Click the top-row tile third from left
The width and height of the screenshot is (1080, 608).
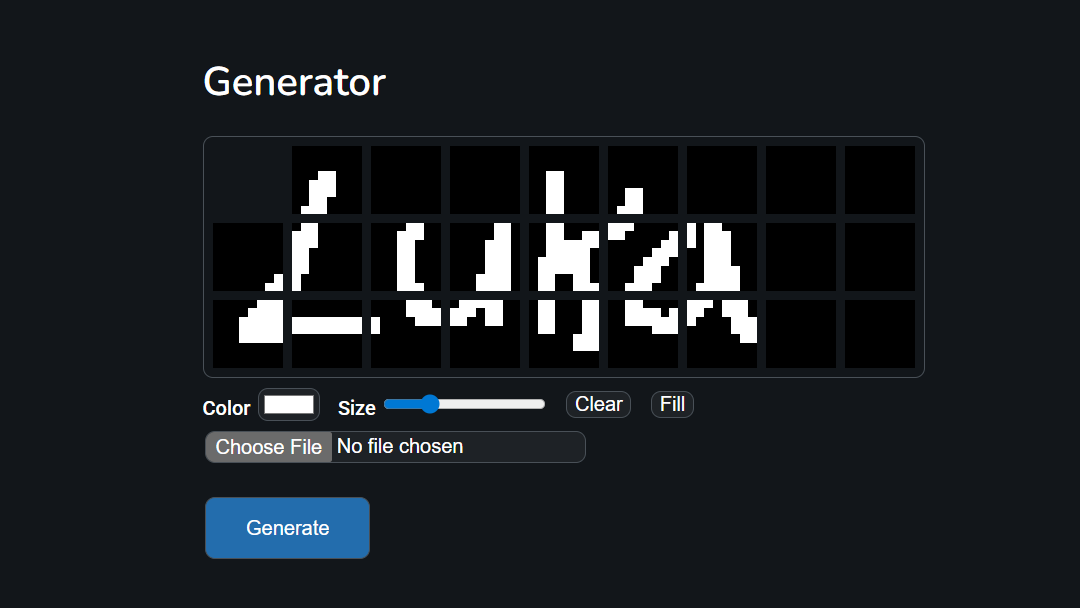click(406, 180)
